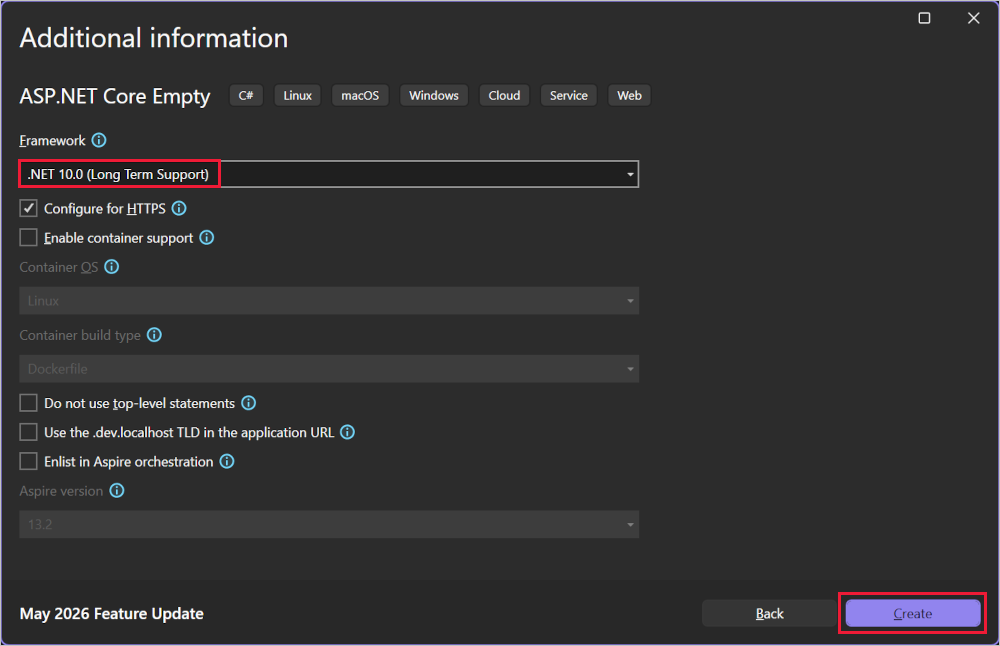Click the Create button
The height and width of the screenshot is (646, 1000).
913,613
